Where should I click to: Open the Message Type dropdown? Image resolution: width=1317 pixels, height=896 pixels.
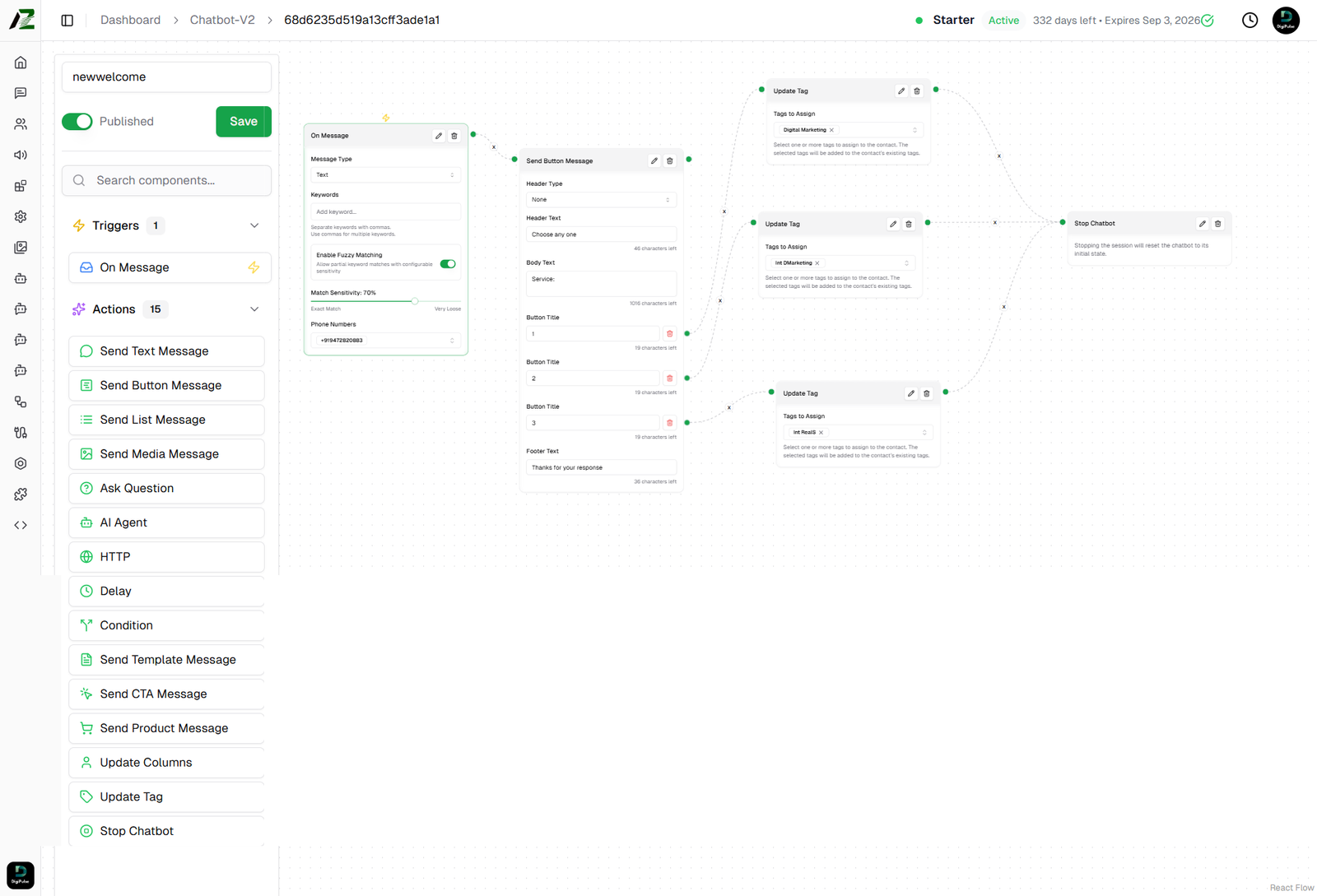(x=385, y=175)
